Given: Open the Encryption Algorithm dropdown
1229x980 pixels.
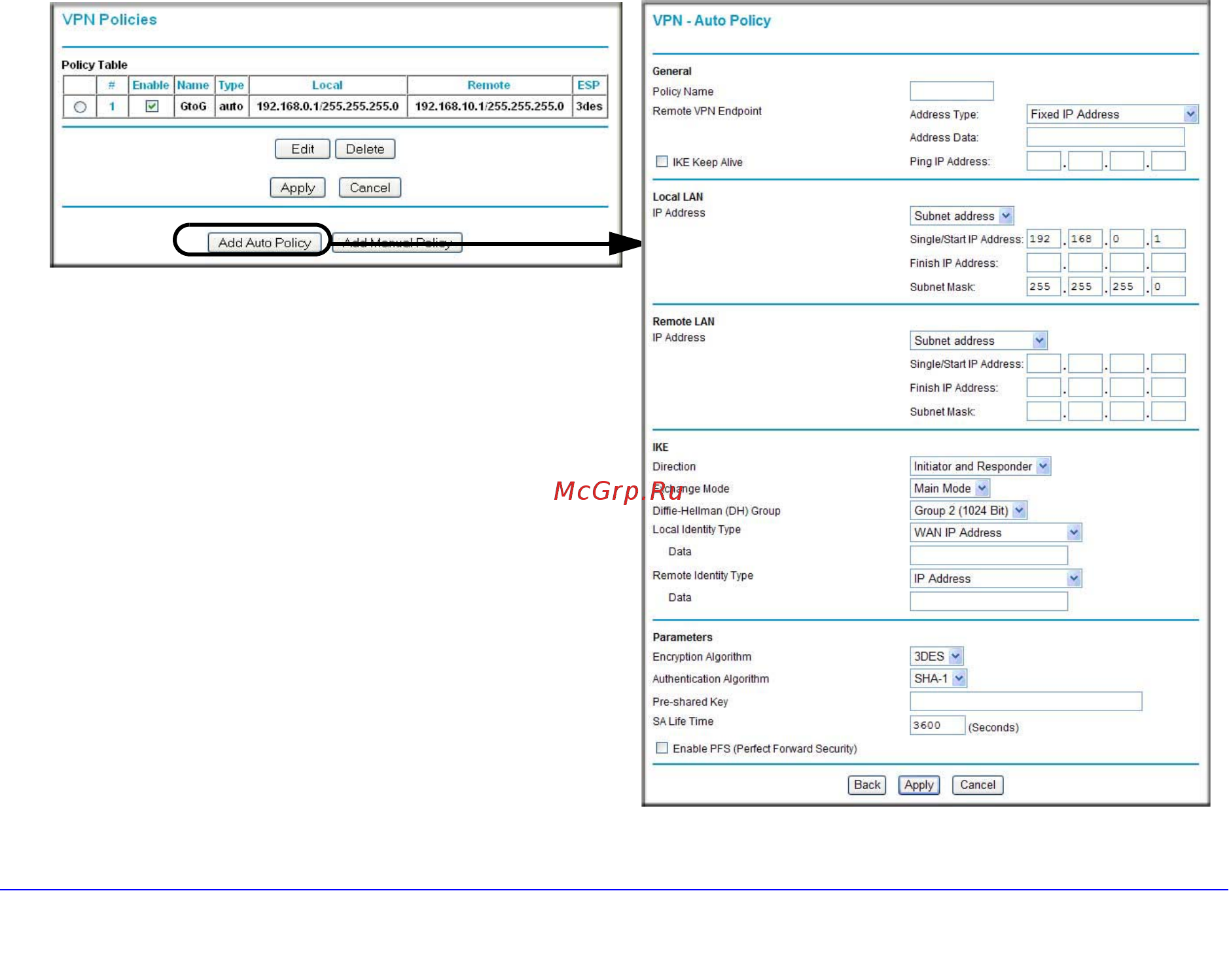Looking at the screenshot, I should coord(936,656).
